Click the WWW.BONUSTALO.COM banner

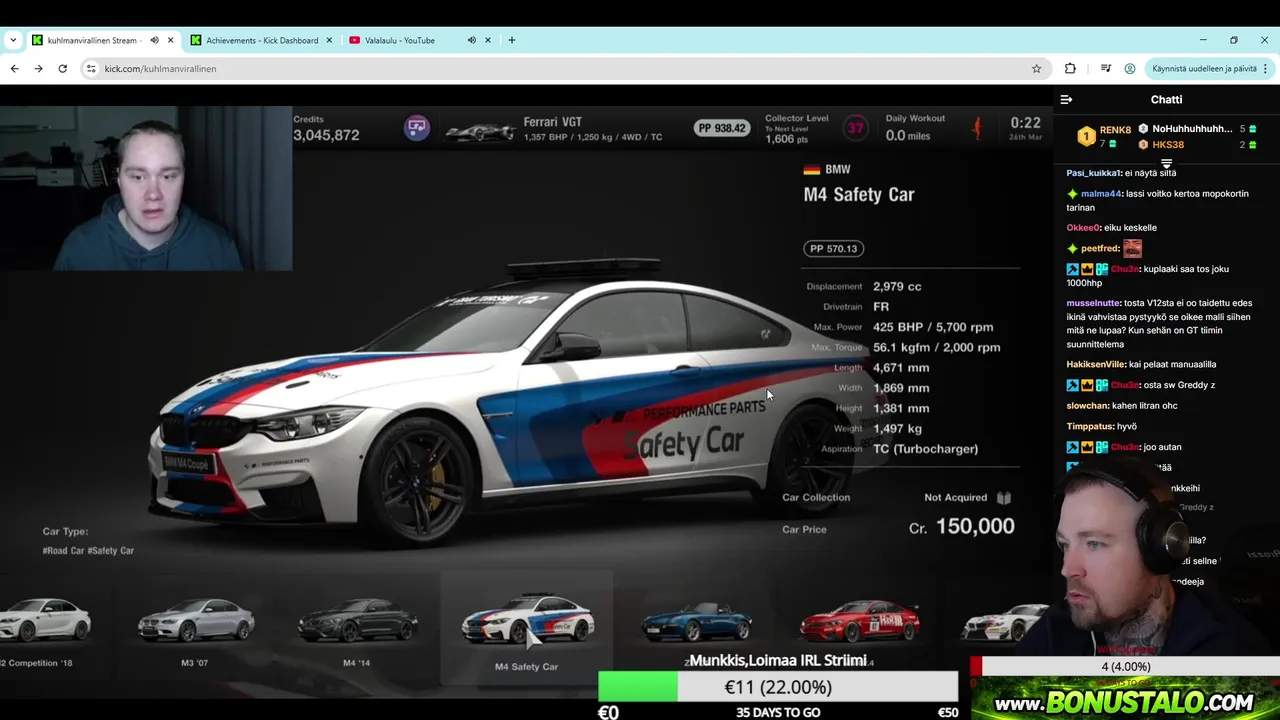pyautogui.click(x=1125, y=701)
